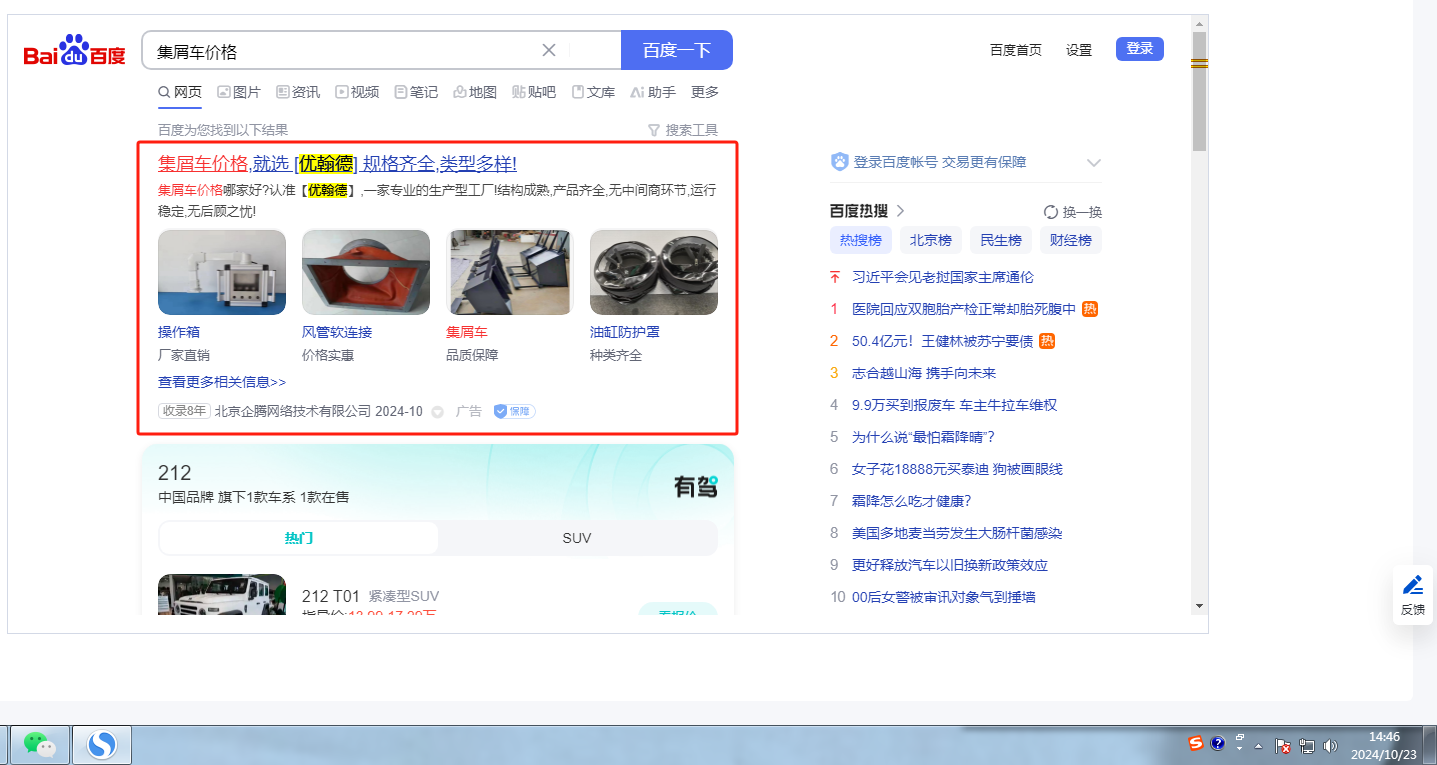Go to the 视频 tab
Image resolution: width=1437 pixels, height=765 pixels.
357,92
